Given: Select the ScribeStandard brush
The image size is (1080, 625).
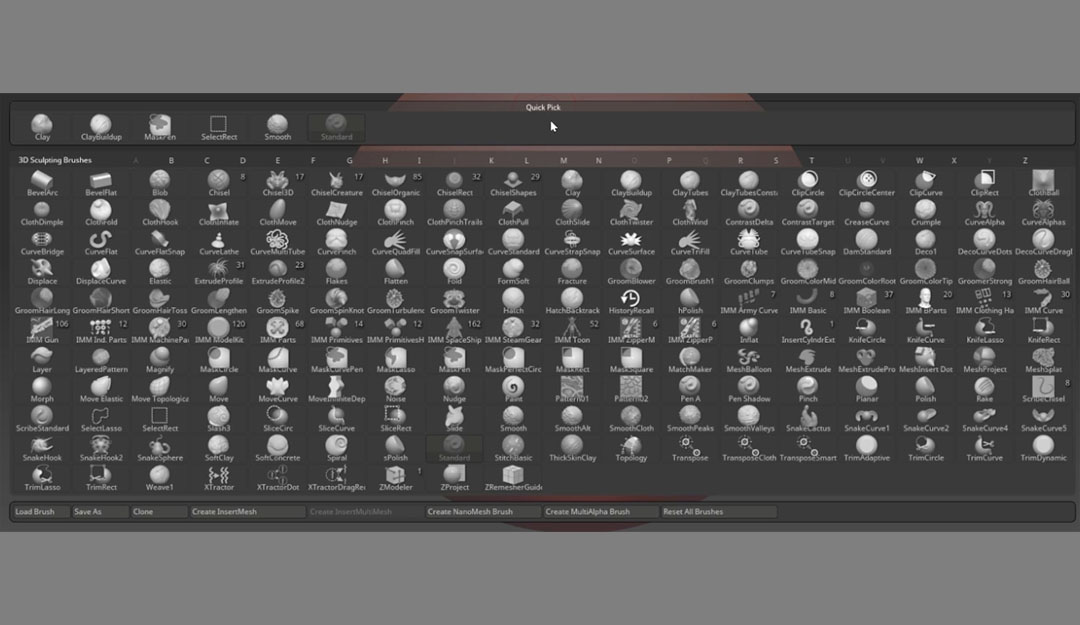Looking at the screenshot, I should pyautogui.click(x=42, y=420).
